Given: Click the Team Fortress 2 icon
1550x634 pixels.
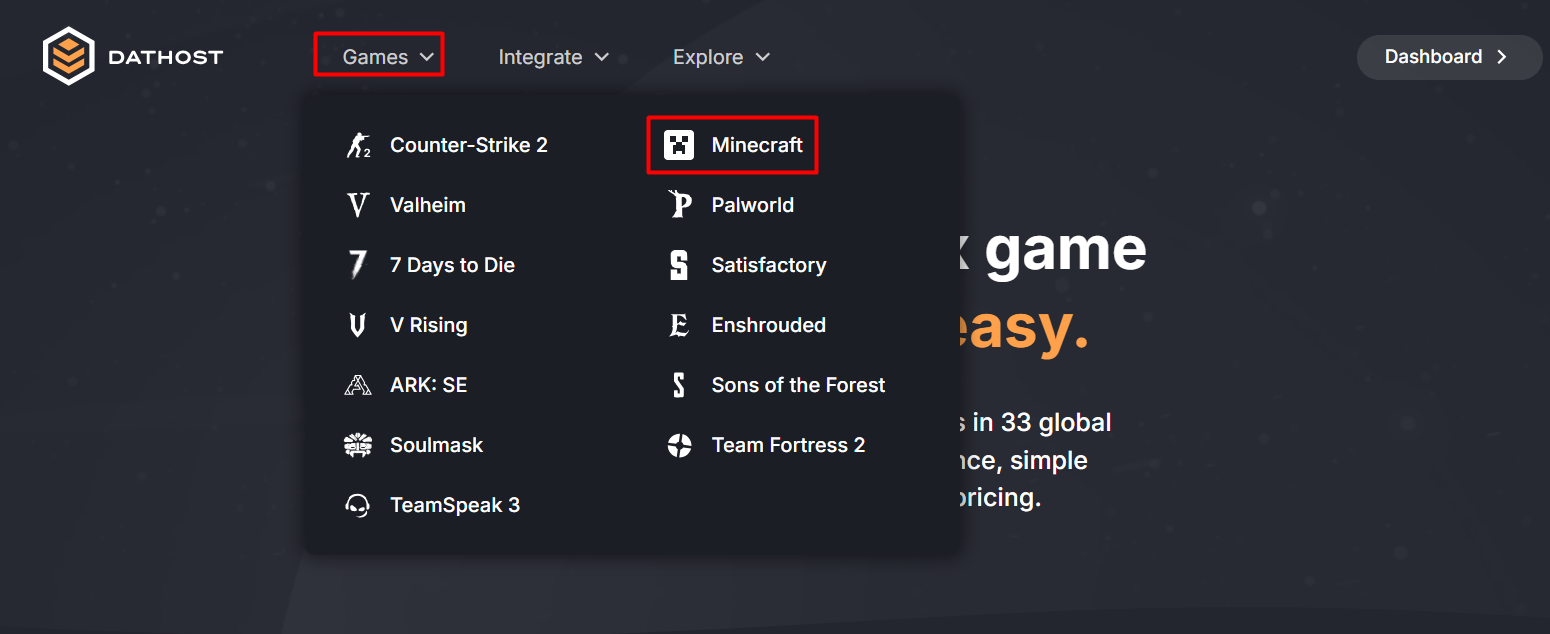Looking at the screenshot, I should click(679, 445).
